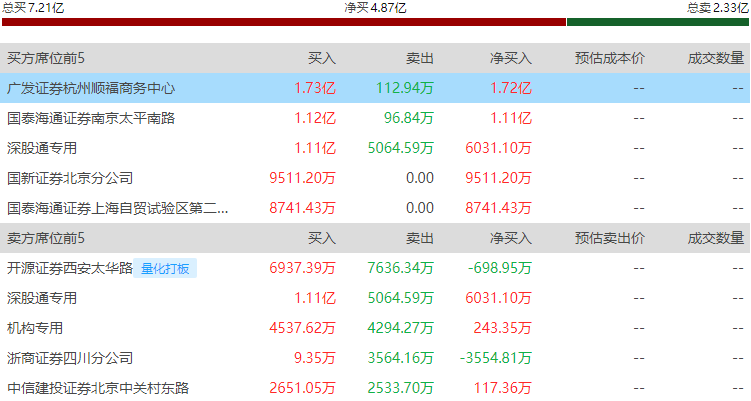Click sell value 2533.70万

[400, 388]
